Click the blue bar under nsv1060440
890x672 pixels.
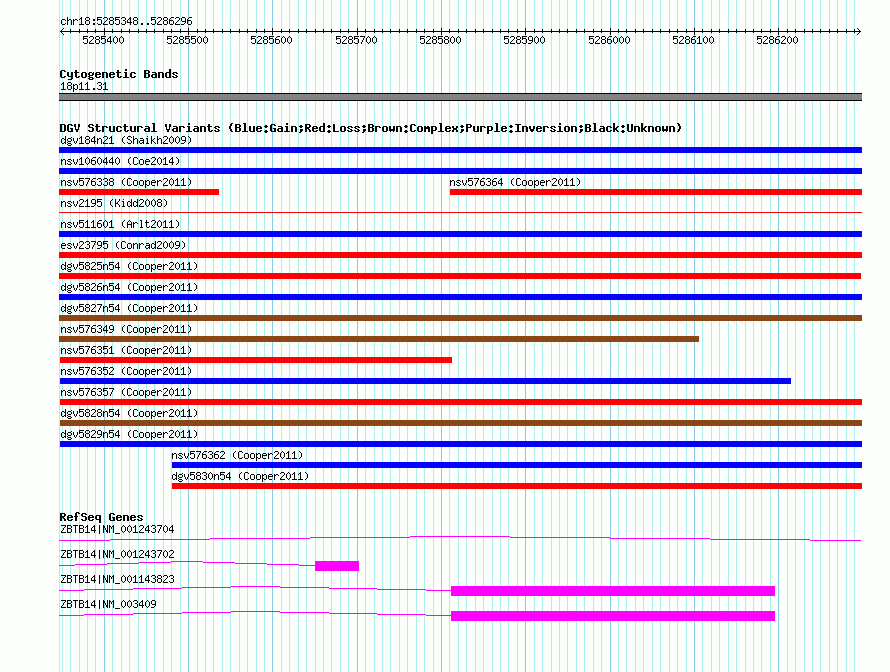(460, 171)
